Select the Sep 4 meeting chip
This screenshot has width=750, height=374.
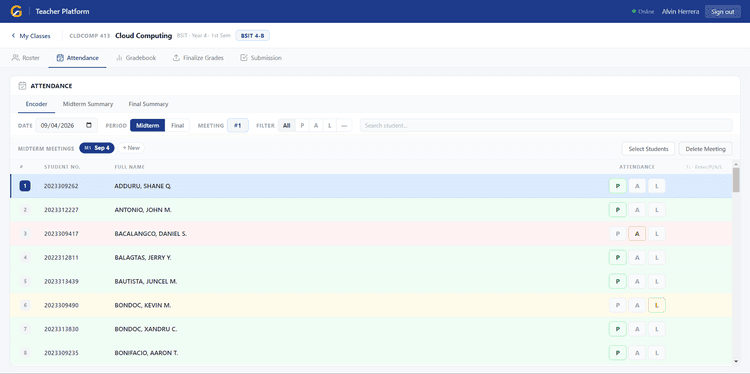pyautogui.click(x=97, y=148)
